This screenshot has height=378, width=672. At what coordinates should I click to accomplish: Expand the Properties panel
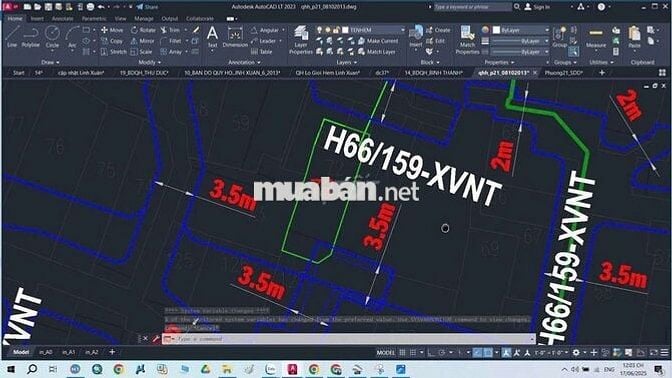click(x=498, y=63)
